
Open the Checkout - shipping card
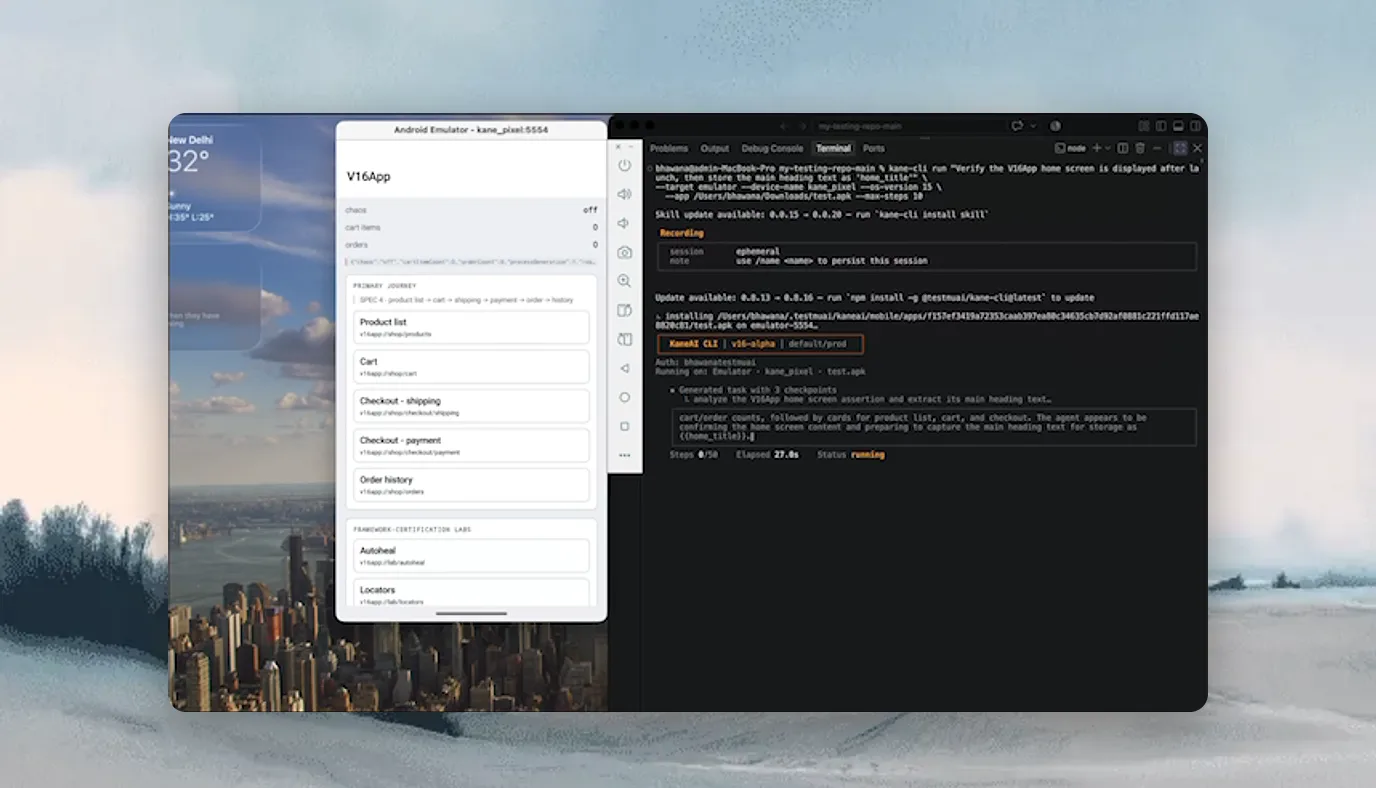[472, 406]
